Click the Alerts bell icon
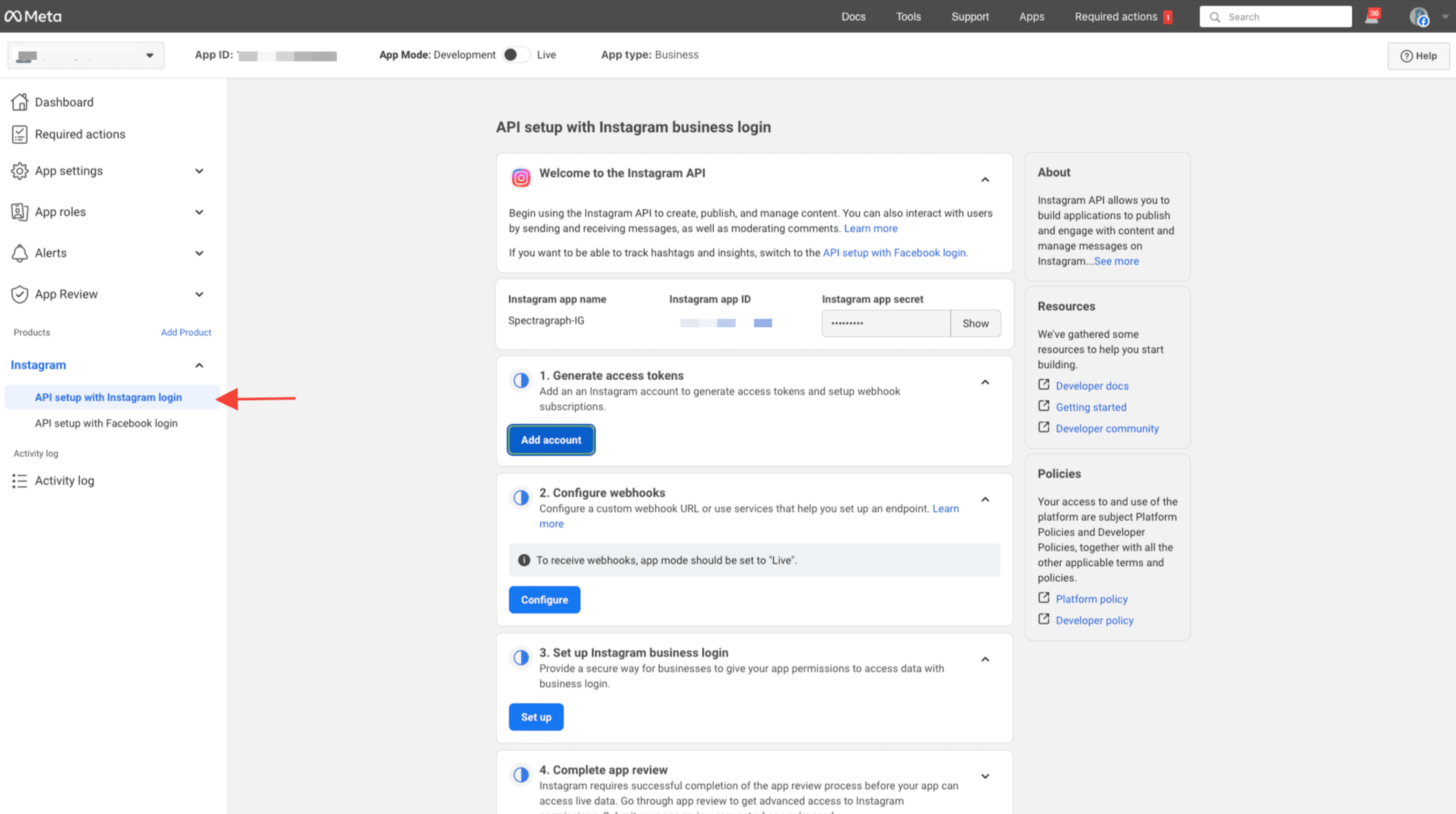 point(19,253)
